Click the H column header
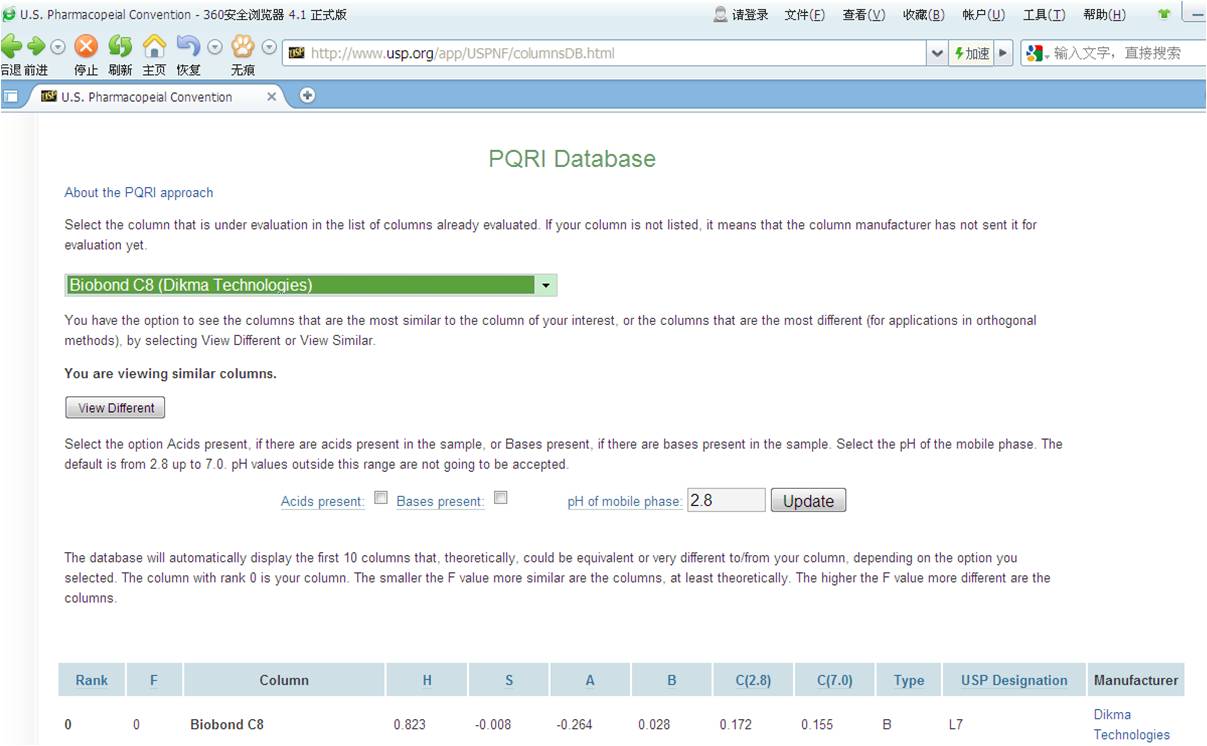 [x=427, y=680]
